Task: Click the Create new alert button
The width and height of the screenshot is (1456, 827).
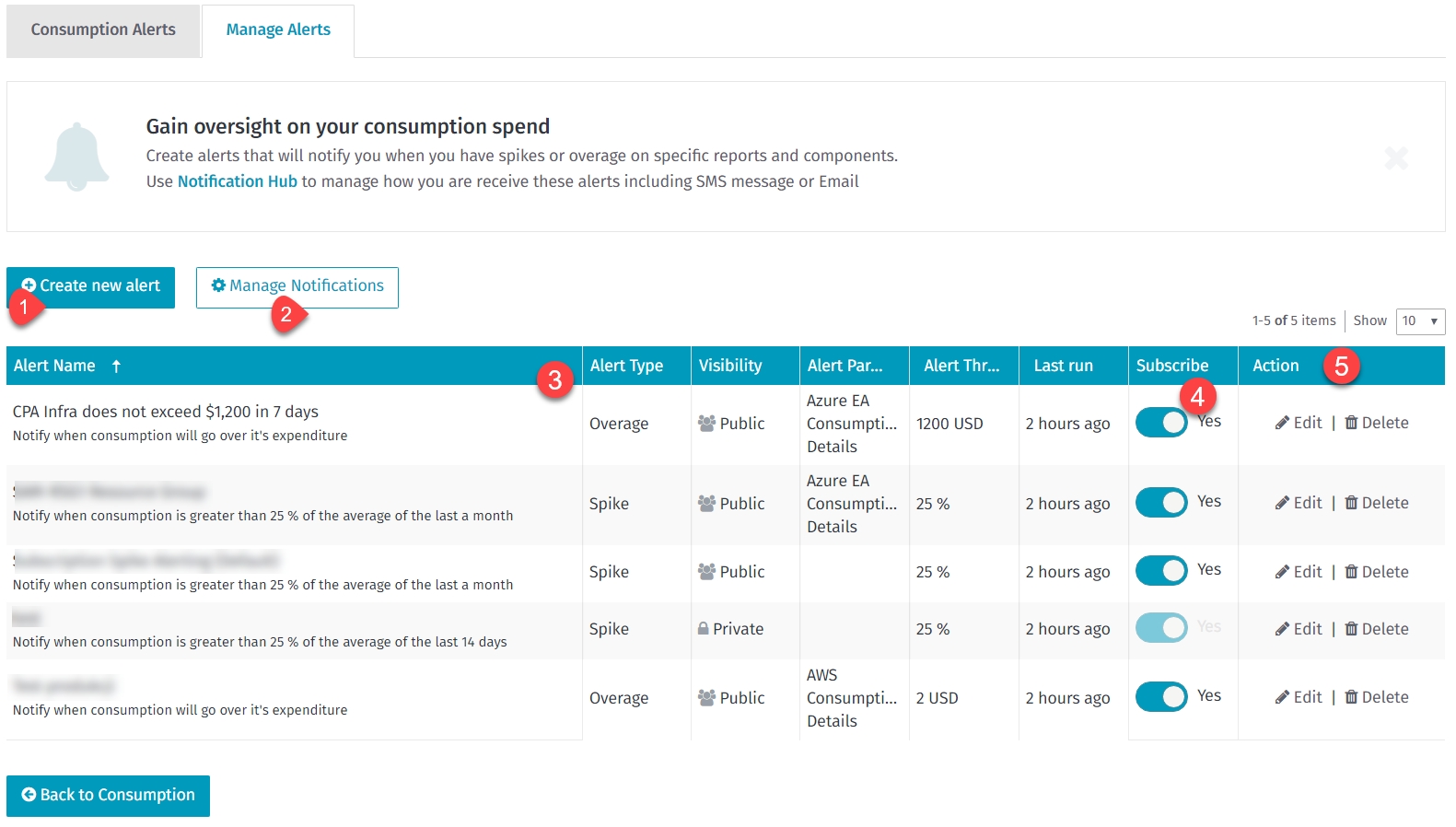Action: click(x=91, y=286)
